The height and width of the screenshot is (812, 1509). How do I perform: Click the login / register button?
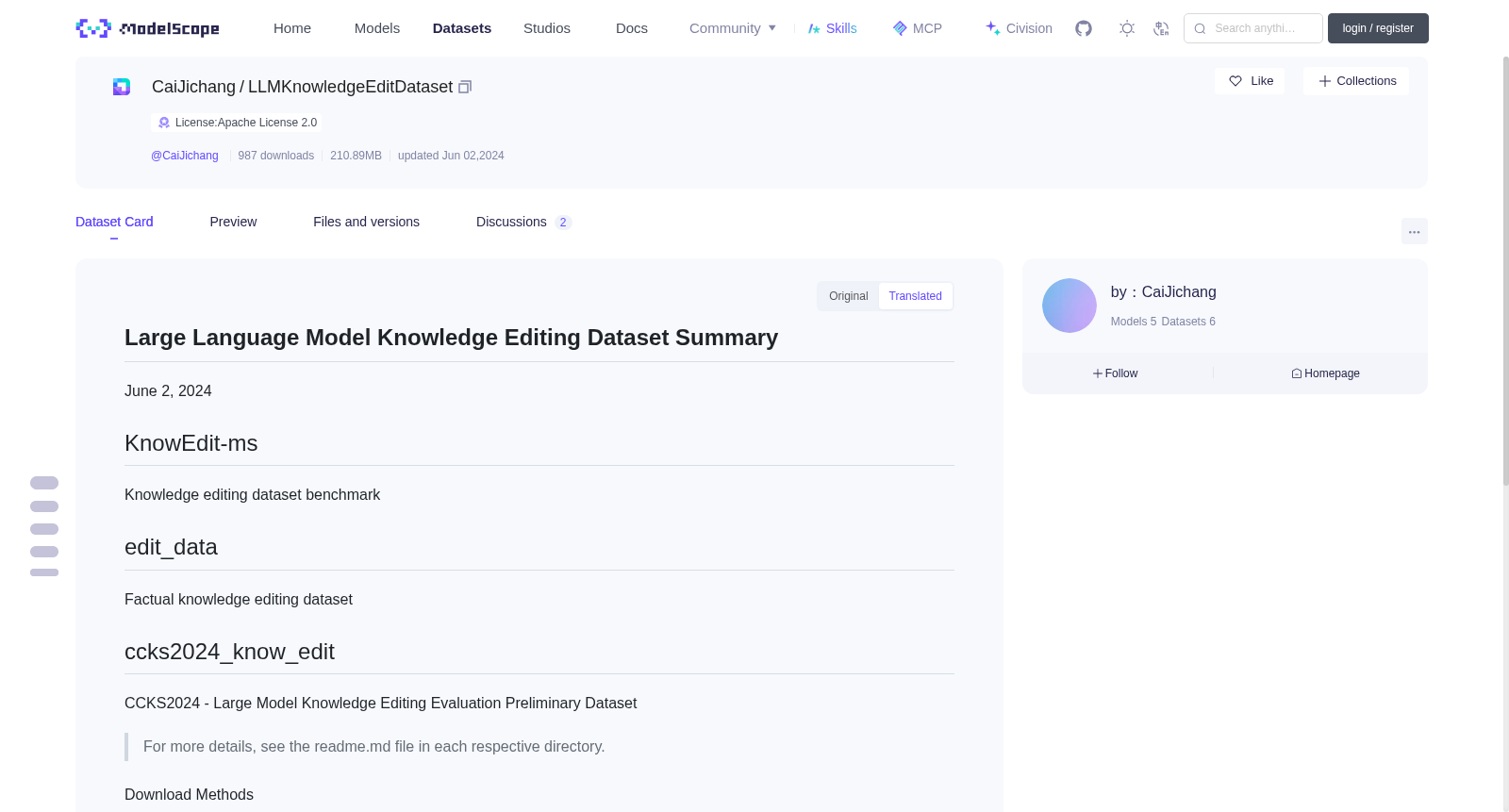1378,28
